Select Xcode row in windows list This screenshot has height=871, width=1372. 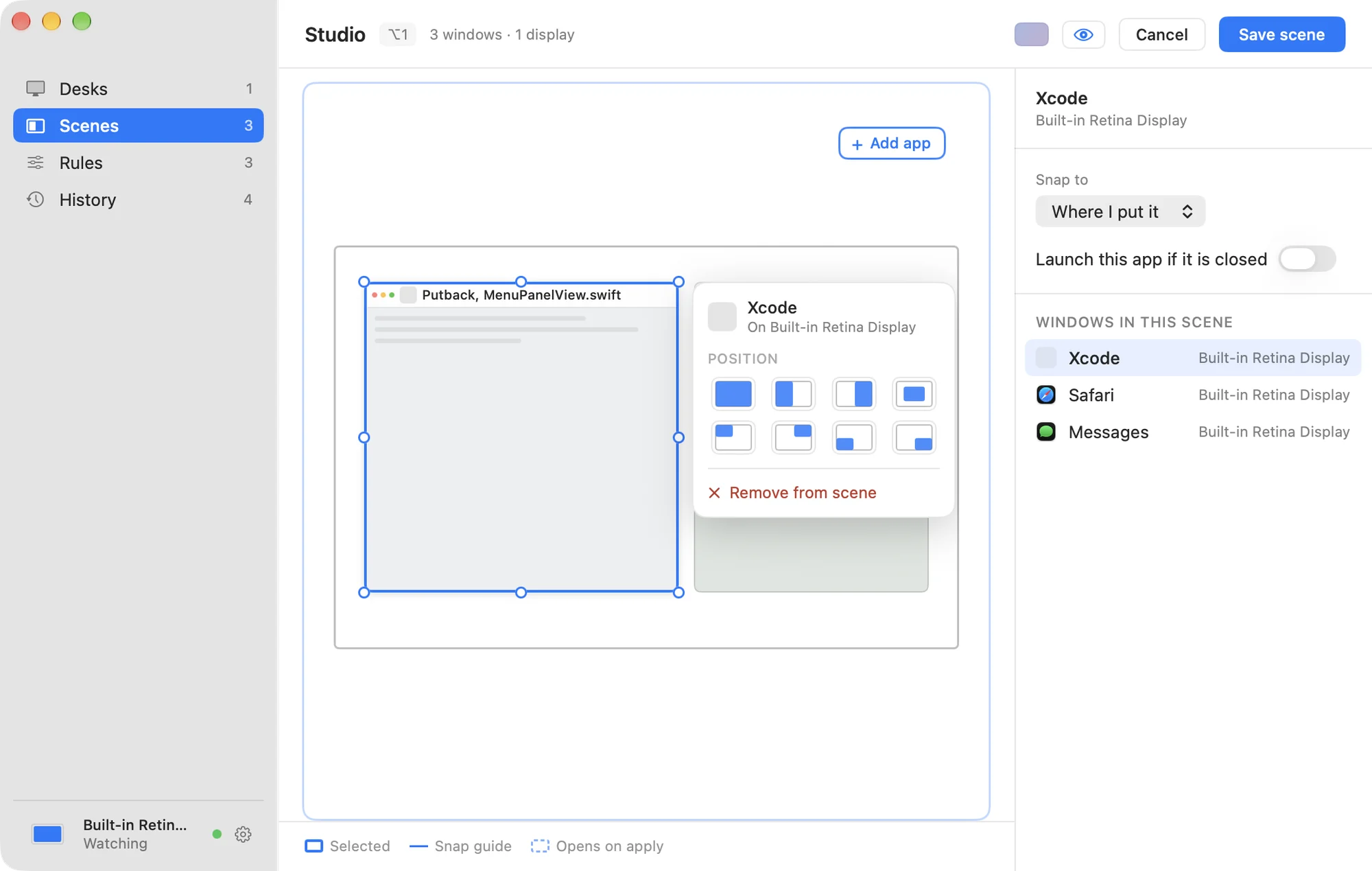click(x=1192, y=358)
